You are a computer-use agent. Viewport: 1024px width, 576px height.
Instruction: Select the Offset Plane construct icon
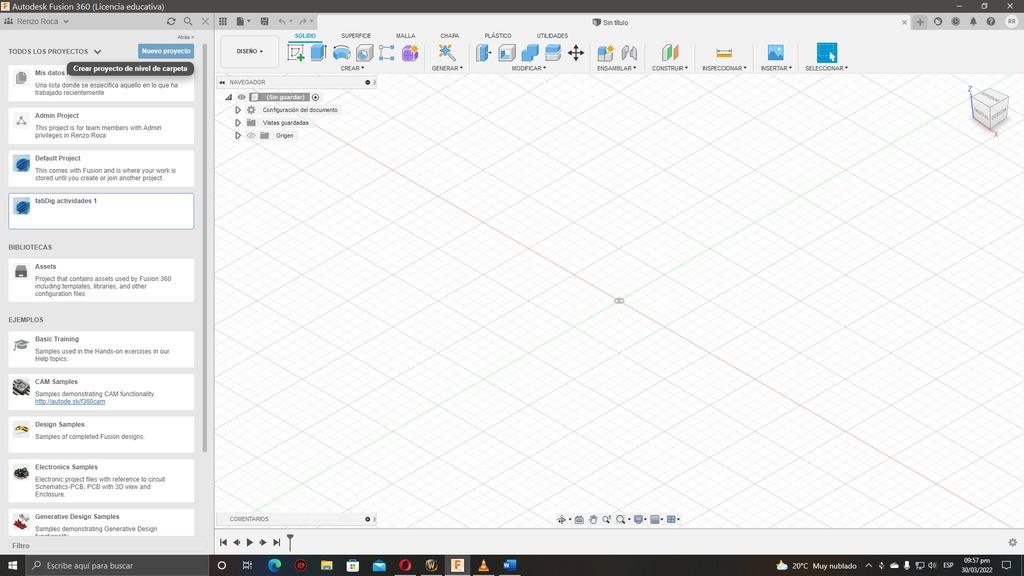click(670, 52)
